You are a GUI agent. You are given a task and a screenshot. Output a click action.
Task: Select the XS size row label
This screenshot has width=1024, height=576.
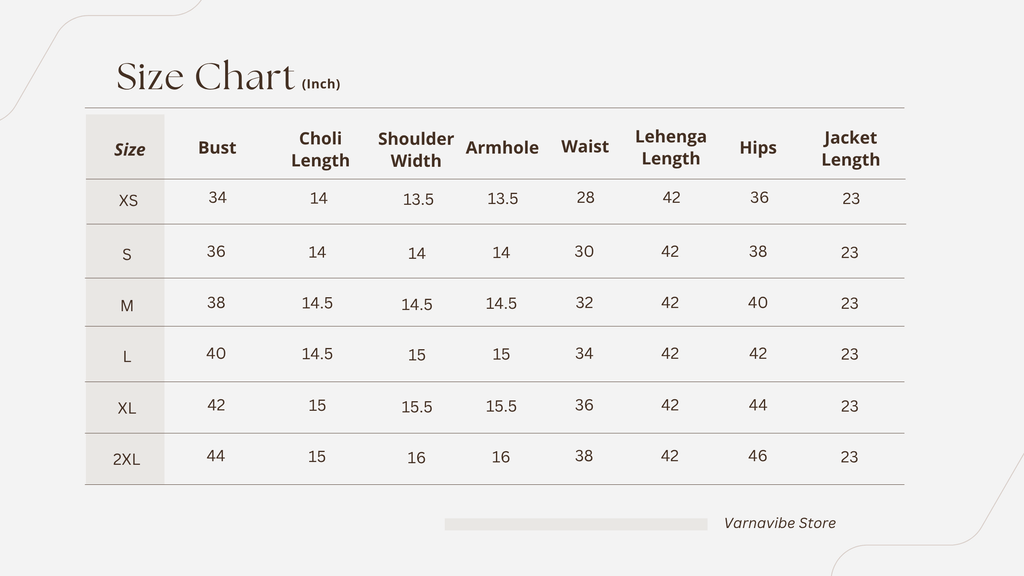[x=128, y=200]
